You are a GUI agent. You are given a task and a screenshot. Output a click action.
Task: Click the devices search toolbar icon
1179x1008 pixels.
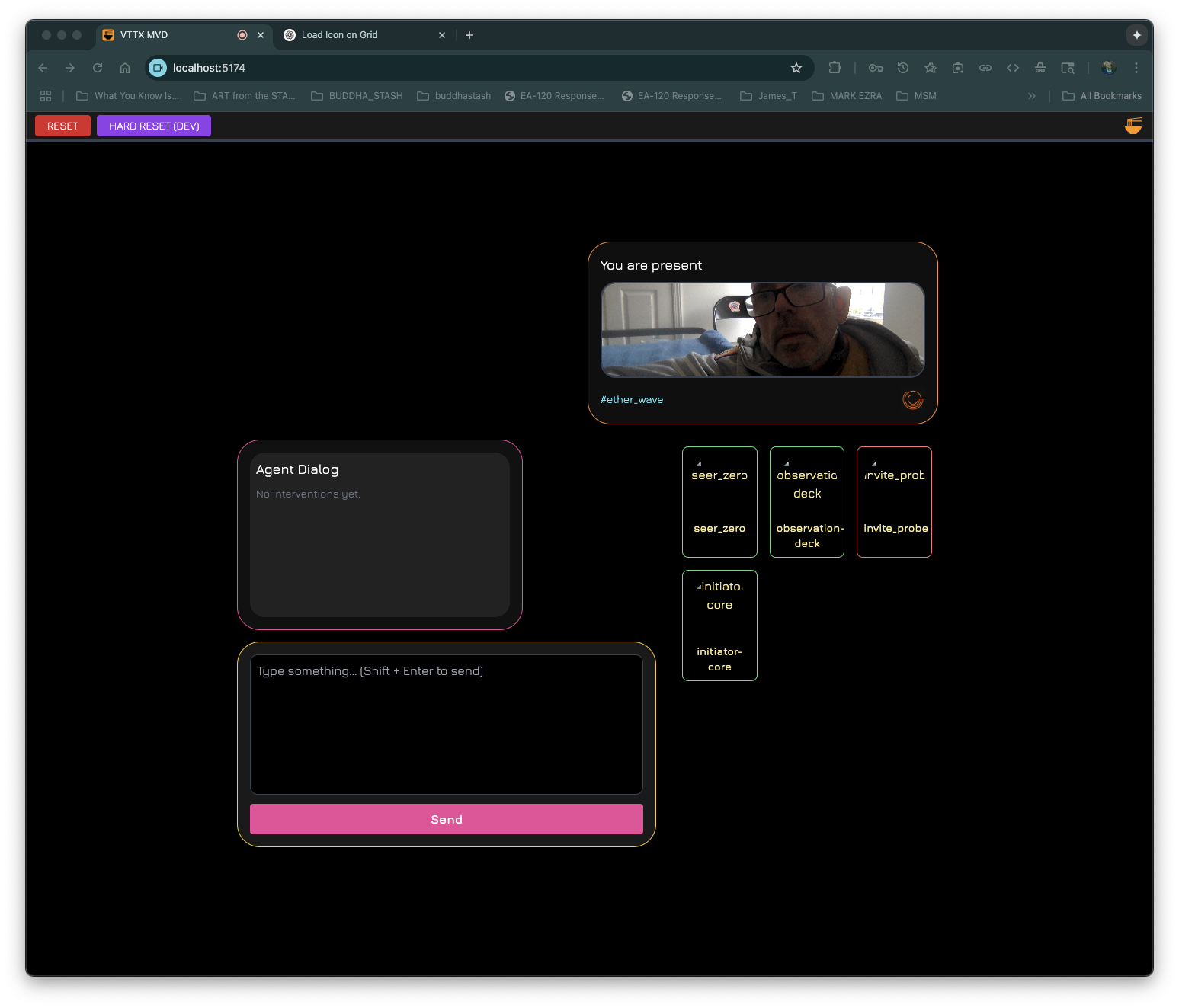coord(1068,68)
